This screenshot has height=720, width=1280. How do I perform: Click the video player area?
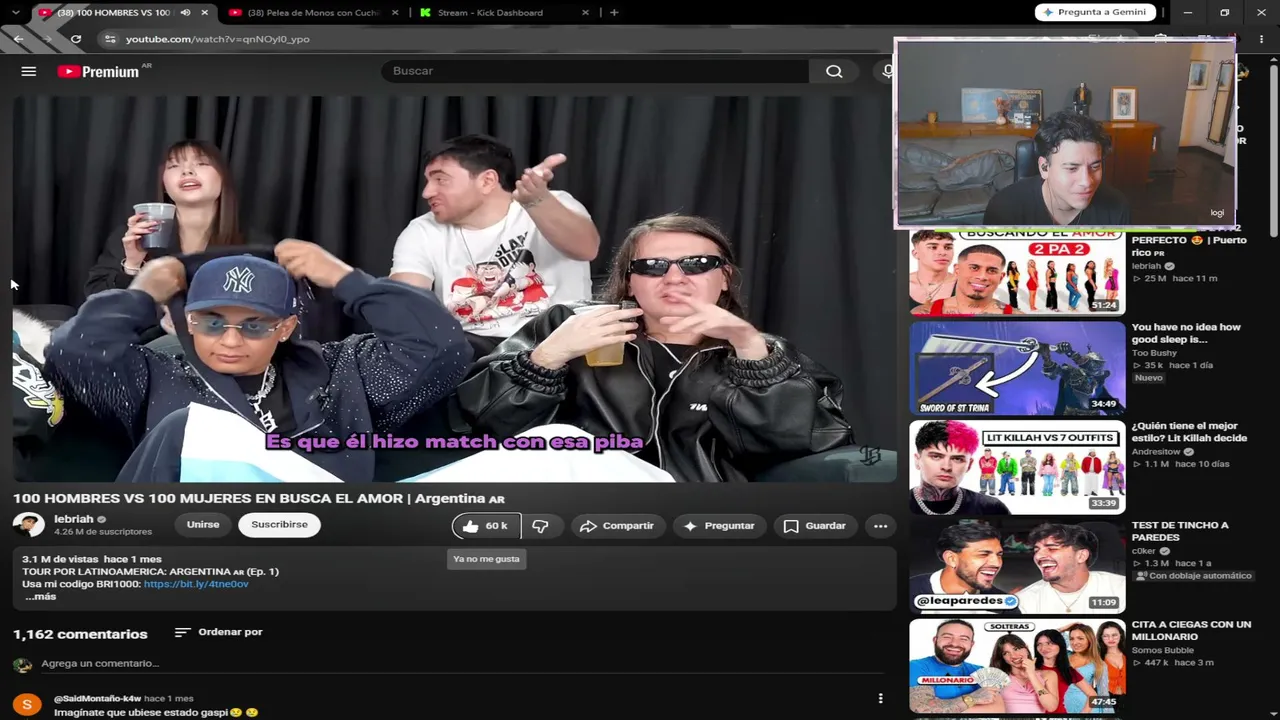point(455,289)
